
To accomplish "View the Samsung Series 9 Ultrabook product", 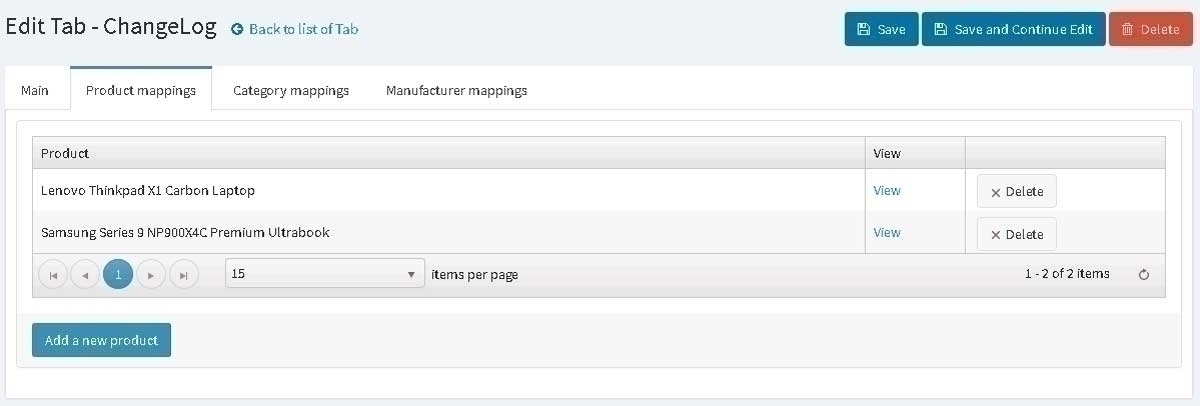I will [x=886, y=232].
